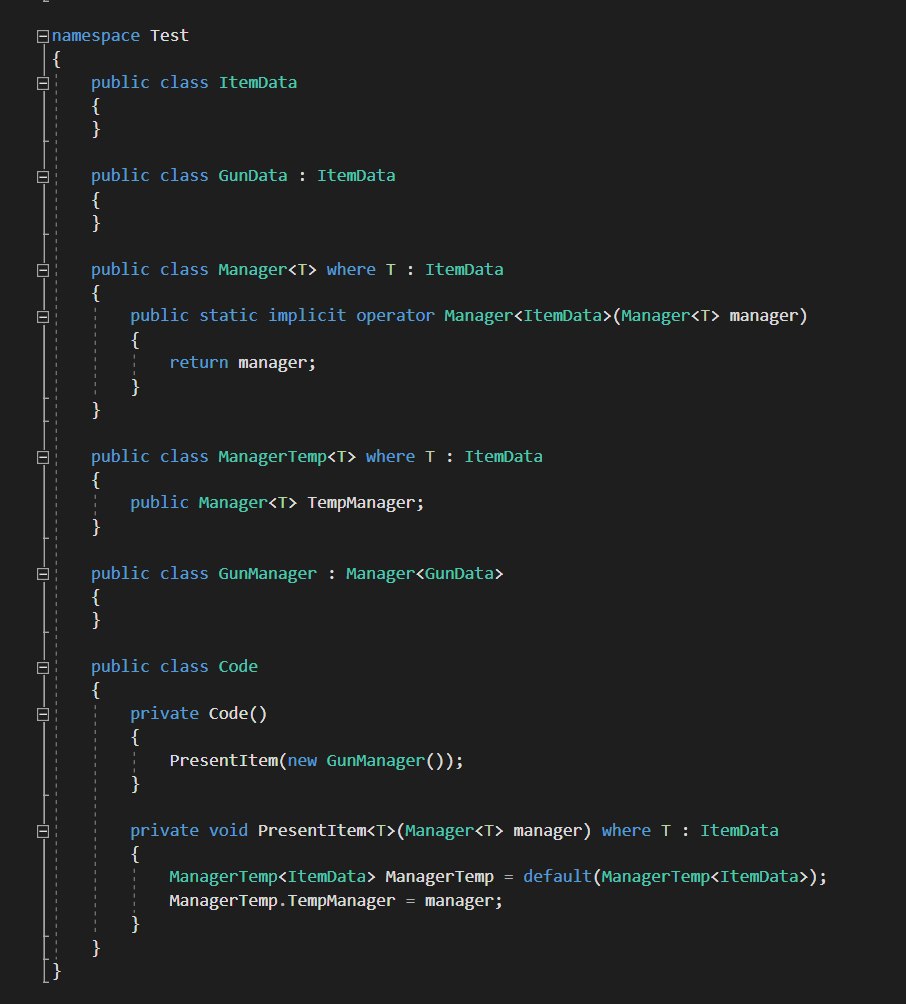Click Manager<ItemData> operator return type
Screen dimensions: 906x1004
click(x=528, y=316)
